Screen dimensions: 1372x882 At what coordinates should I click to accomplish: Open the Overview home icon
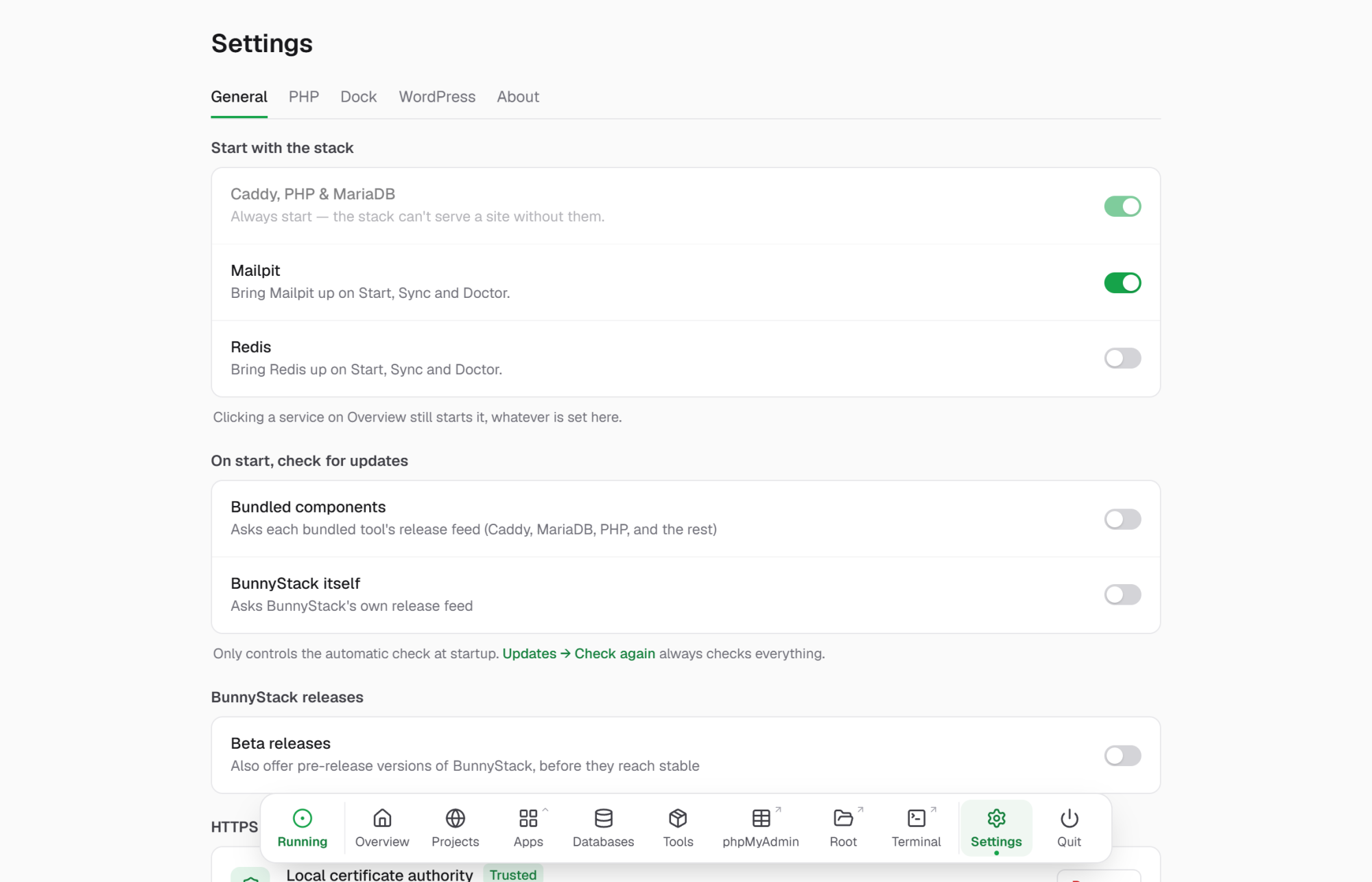pos(382,818)
